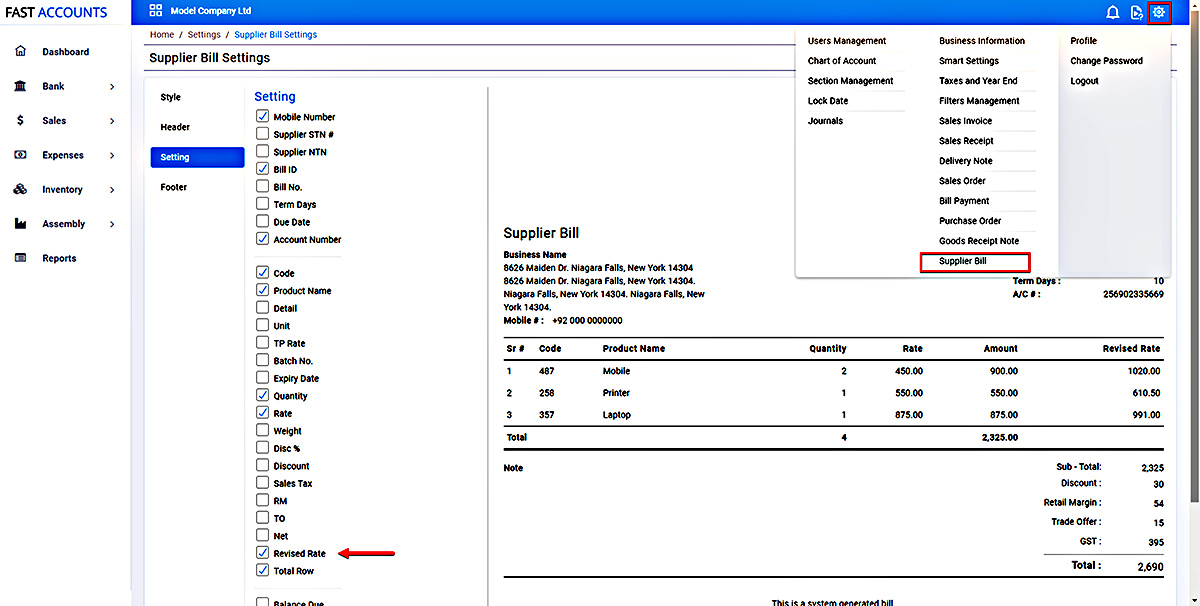Open Journals menu item
1200x606 pixels.
point(825,121)
